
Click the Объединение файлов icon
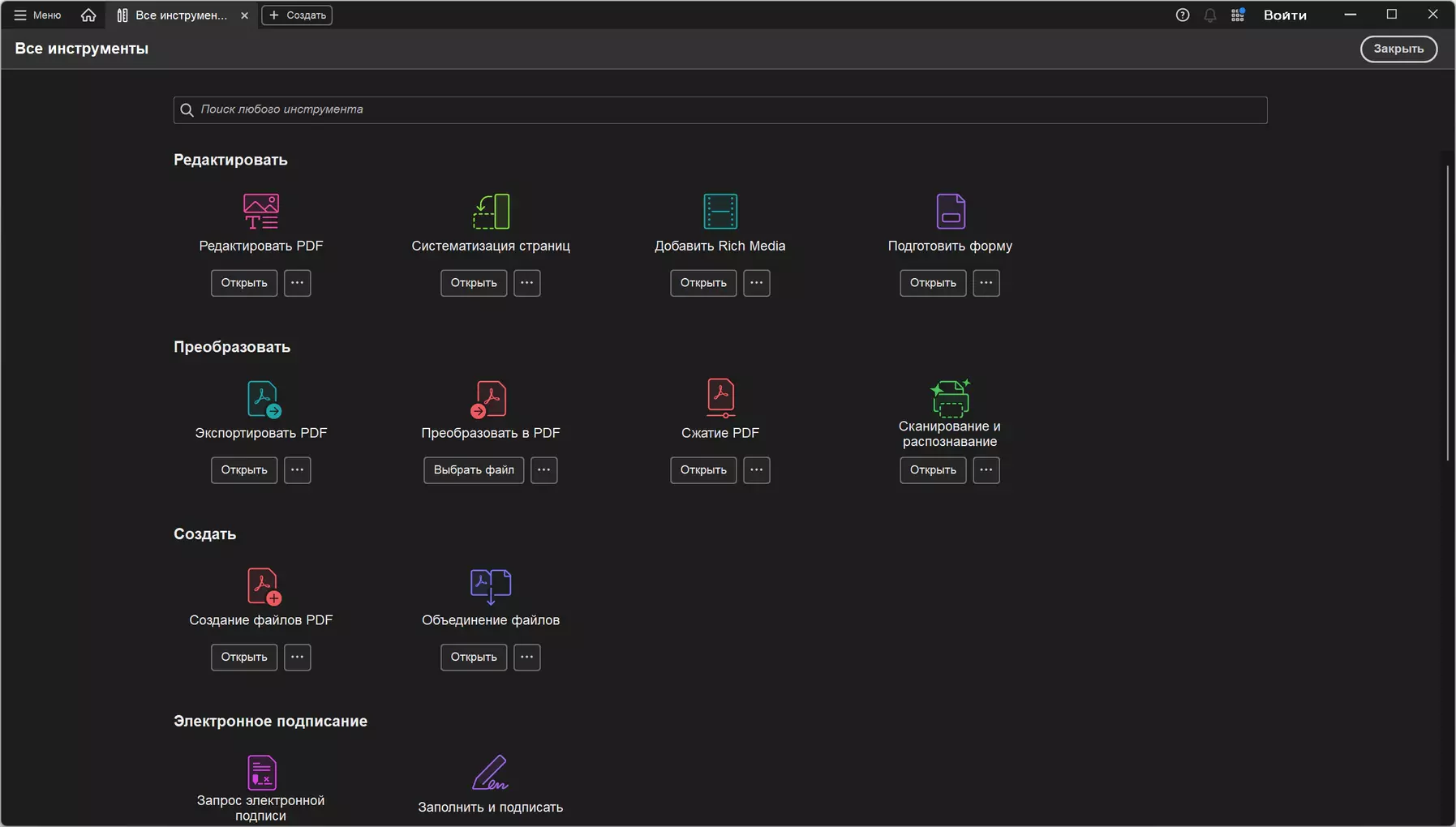491,586
